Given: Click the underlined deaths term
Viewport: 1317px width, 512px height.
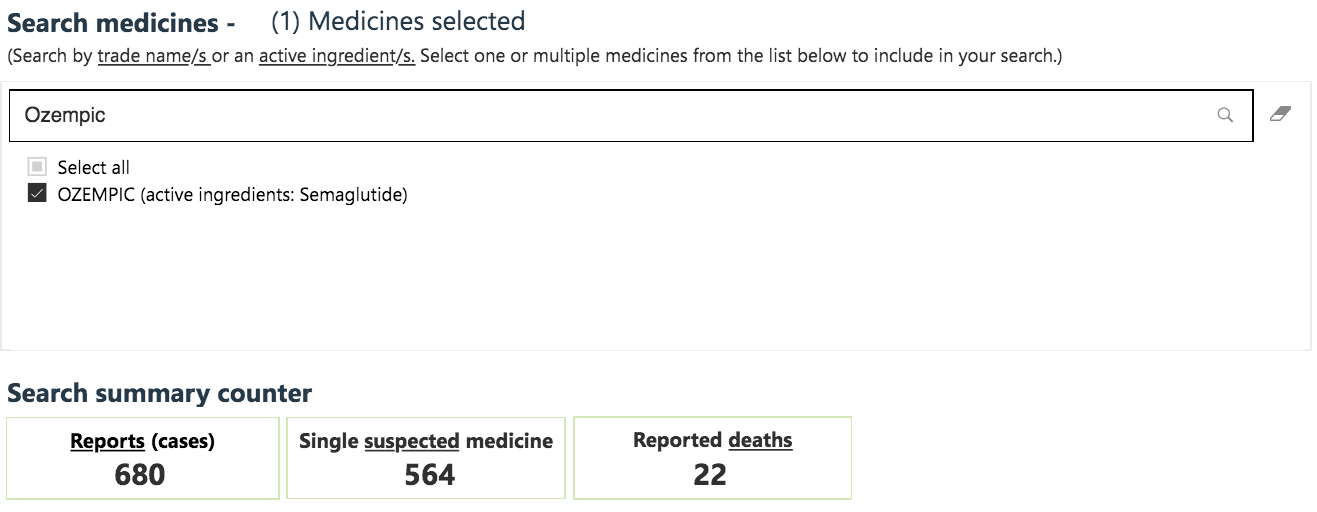Looking at the screenshot, I should (760, 440).
